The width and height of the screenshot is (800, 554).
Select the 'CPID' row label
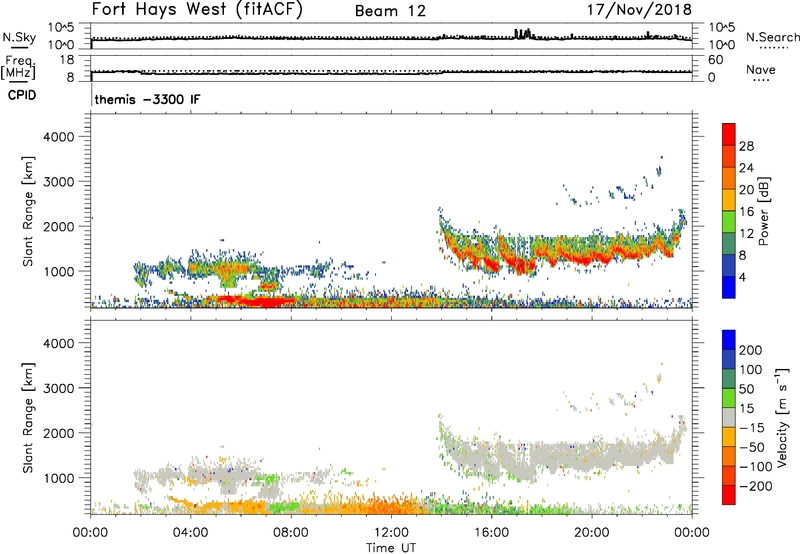click(x=22, y=95)
